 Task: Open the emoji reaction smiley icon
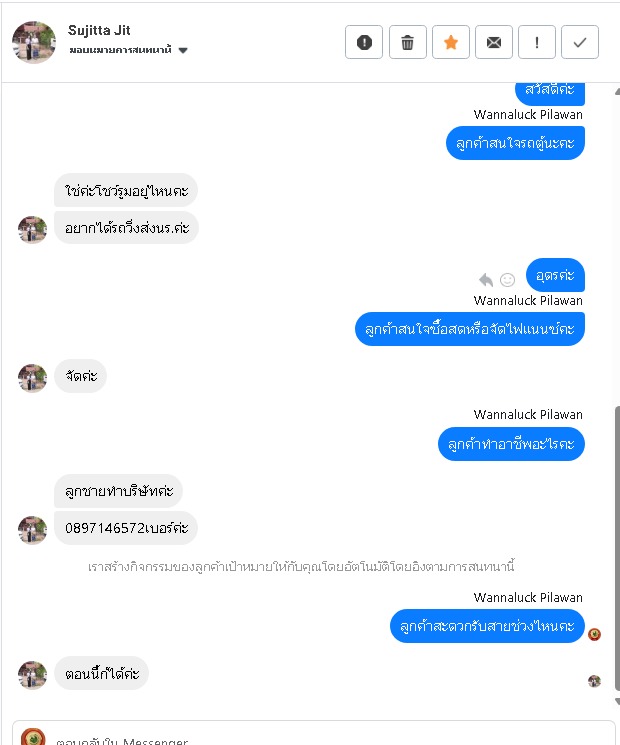click(507, 280)
